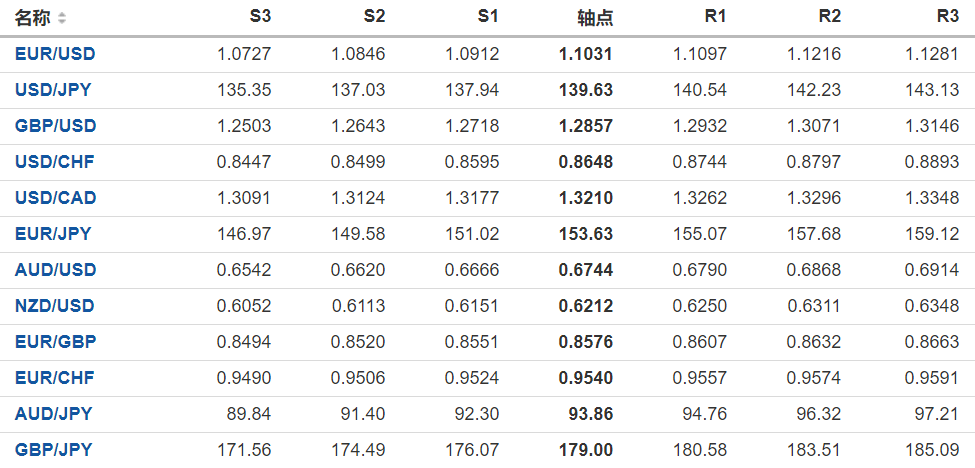Viewport: 975px width, 468px height.
Task: Click the 轴点 pivot column header
Action: (x=595, y=18)
